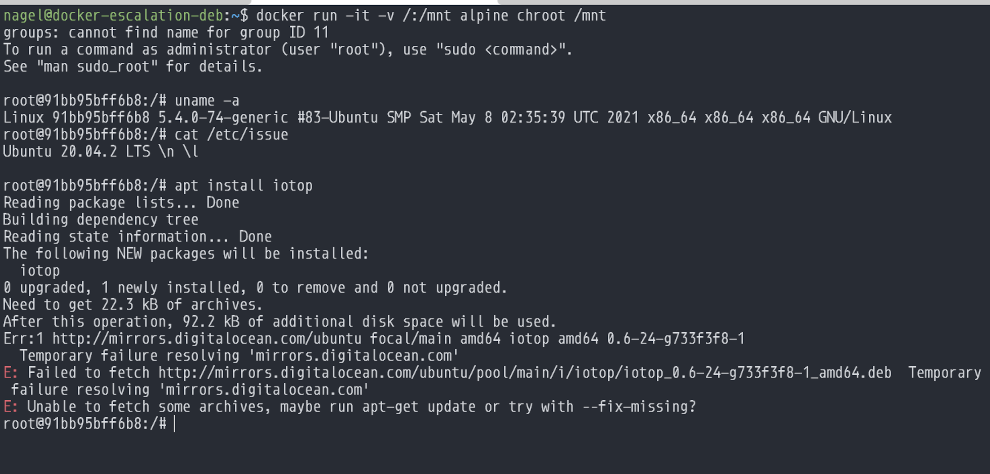
Task: Click the red E: before "Failed to fetch"
Action: pos(10,372)
